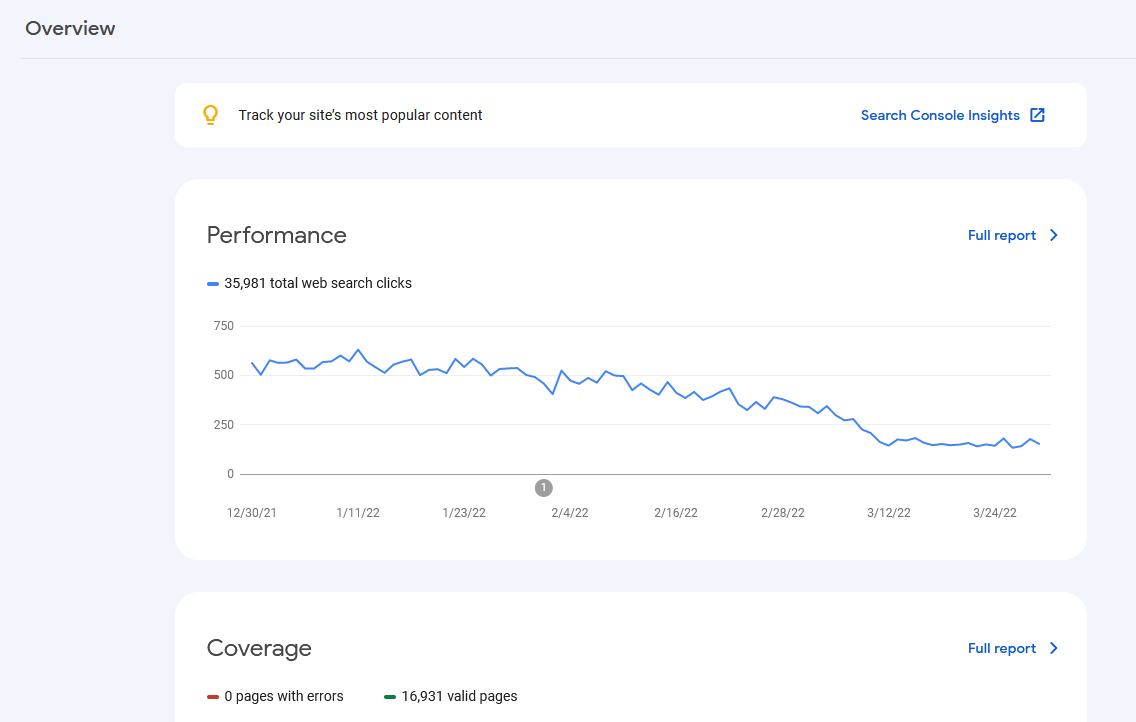Click the red pages with errors legend swatch
This screenshot has width=1136, height=722.
pyautogui.click(x=213, y=697)
